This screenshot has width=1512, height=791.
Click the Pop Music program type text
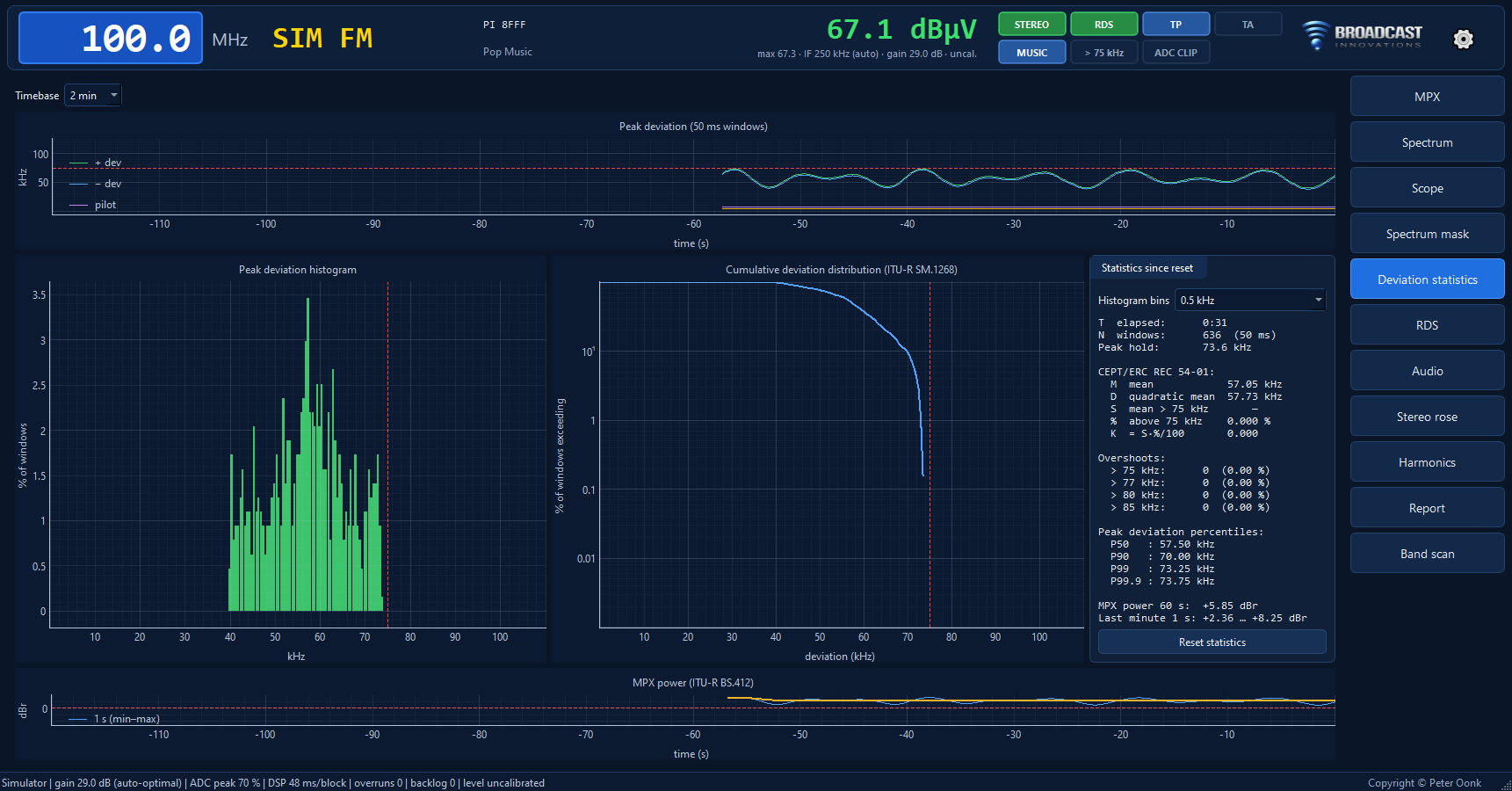pos(508,52)
